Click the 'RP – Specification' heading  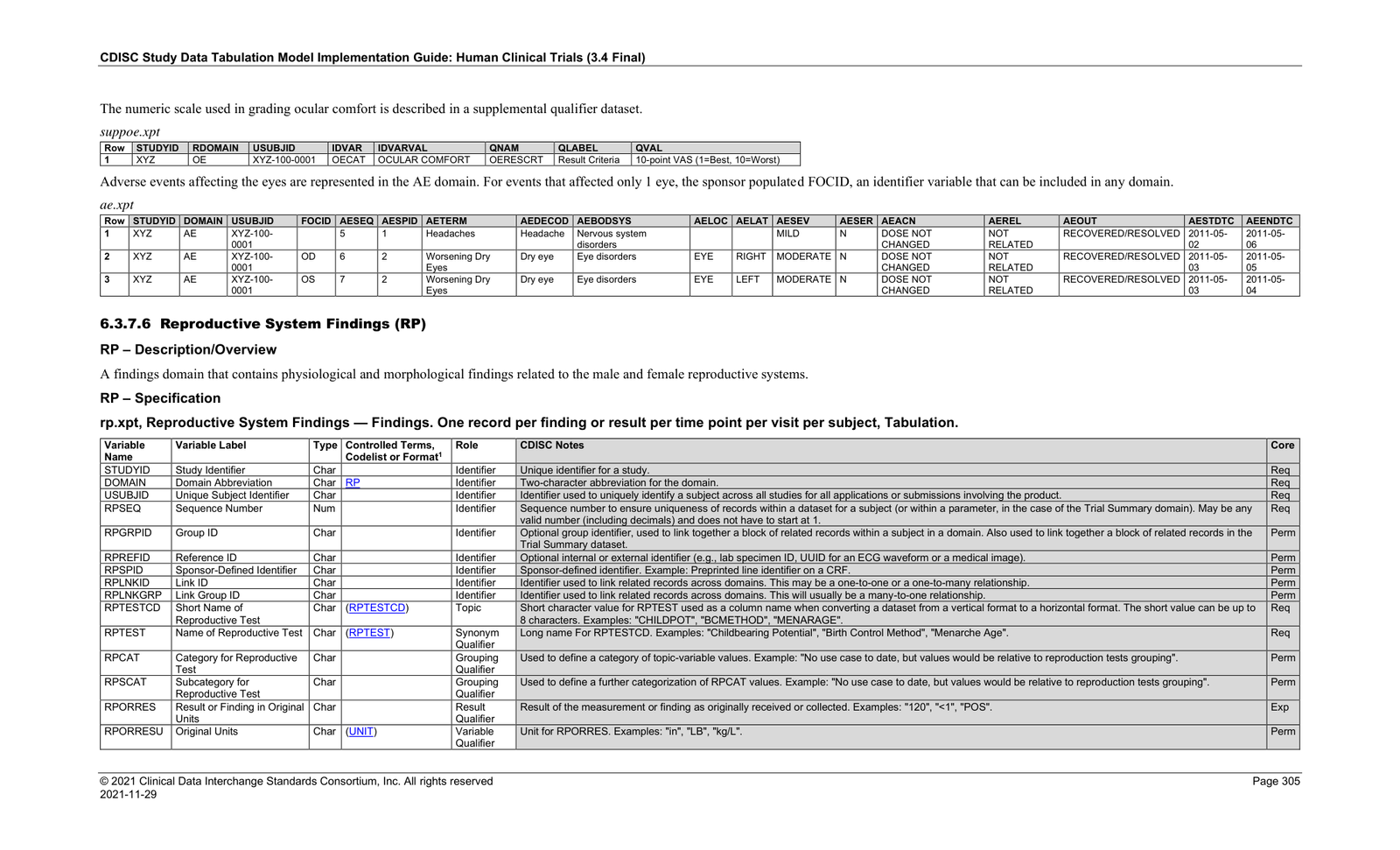tap(160, 398)
